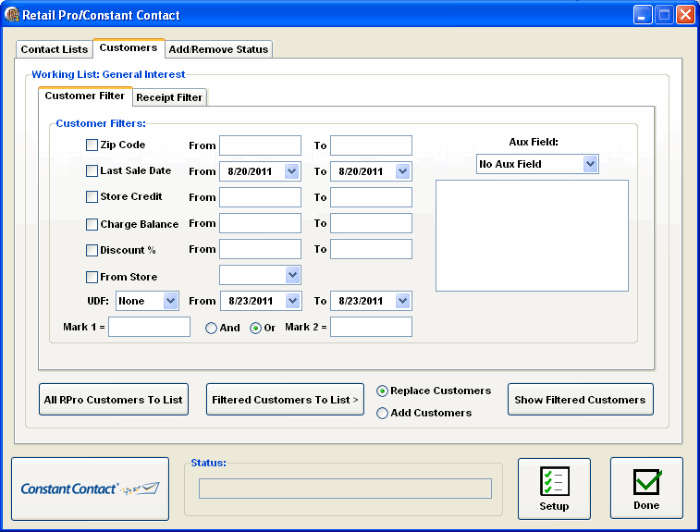Focus the Discount % To field

[371, 249]
